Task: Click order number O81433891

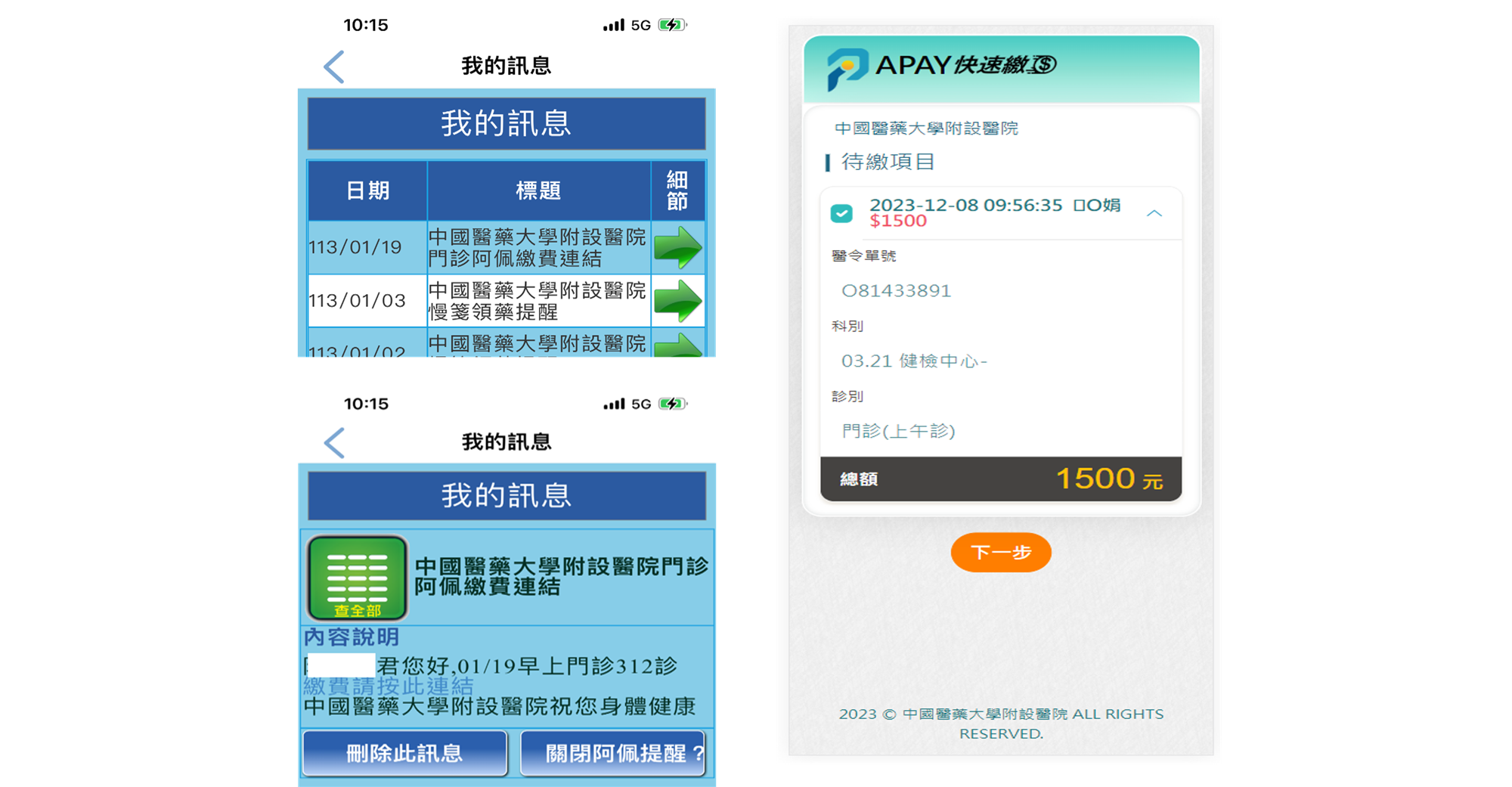Action: tap(896, 290)
